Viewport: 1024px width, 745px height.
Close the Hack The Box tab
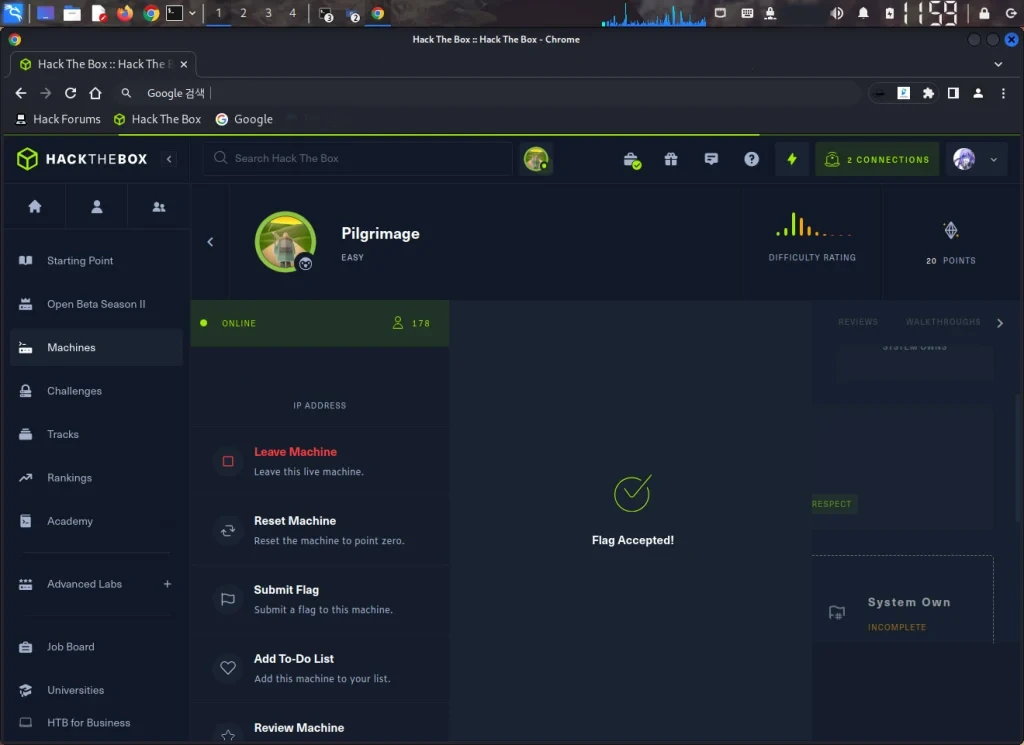184,64
